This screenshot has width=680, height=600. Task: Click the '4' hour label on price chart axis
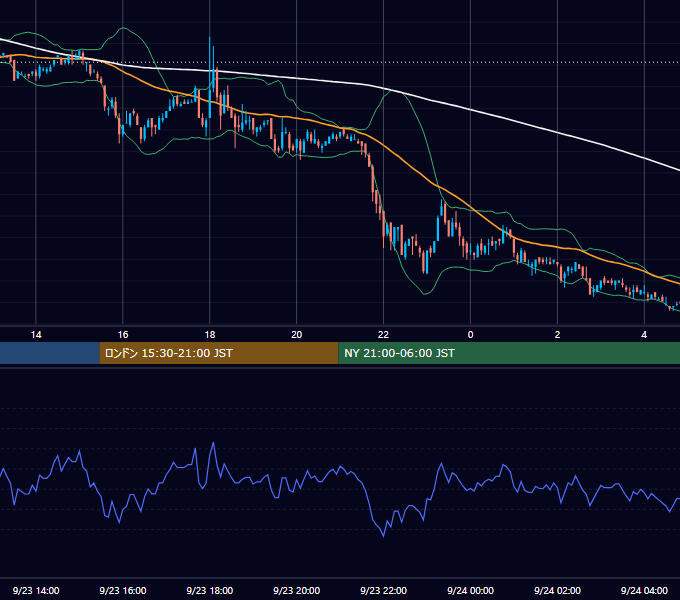coord(644,334)
